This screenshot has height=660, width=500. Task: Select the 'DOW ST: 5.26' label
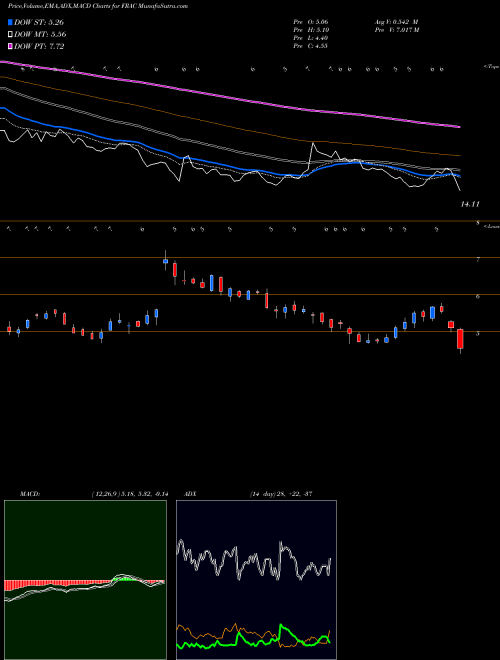[39, 22]
